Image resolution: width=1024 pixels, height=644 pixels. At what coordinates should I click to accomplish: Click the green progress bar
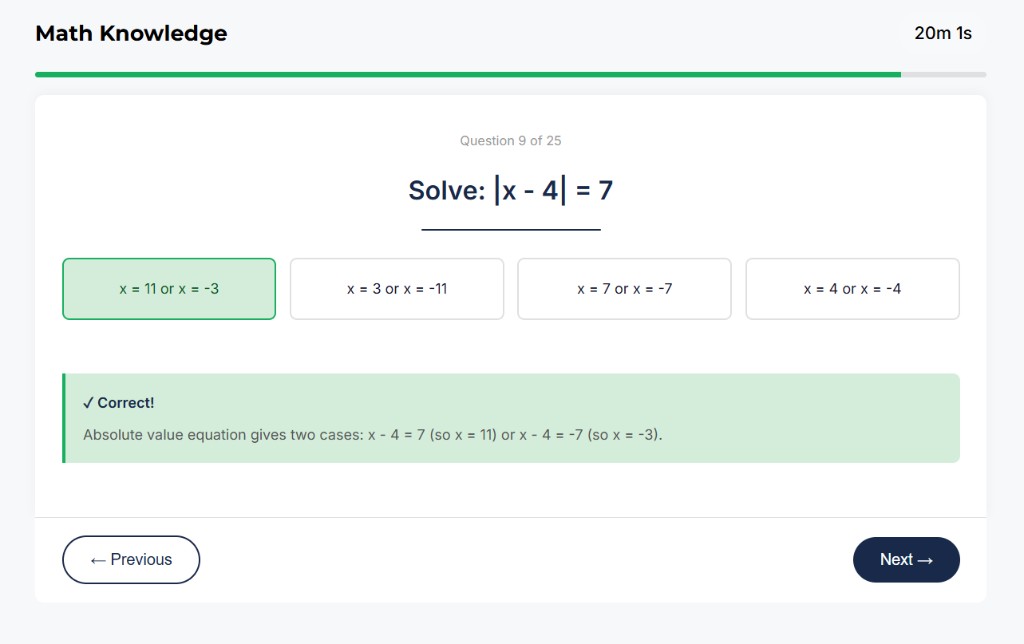[x=450, y=74]
